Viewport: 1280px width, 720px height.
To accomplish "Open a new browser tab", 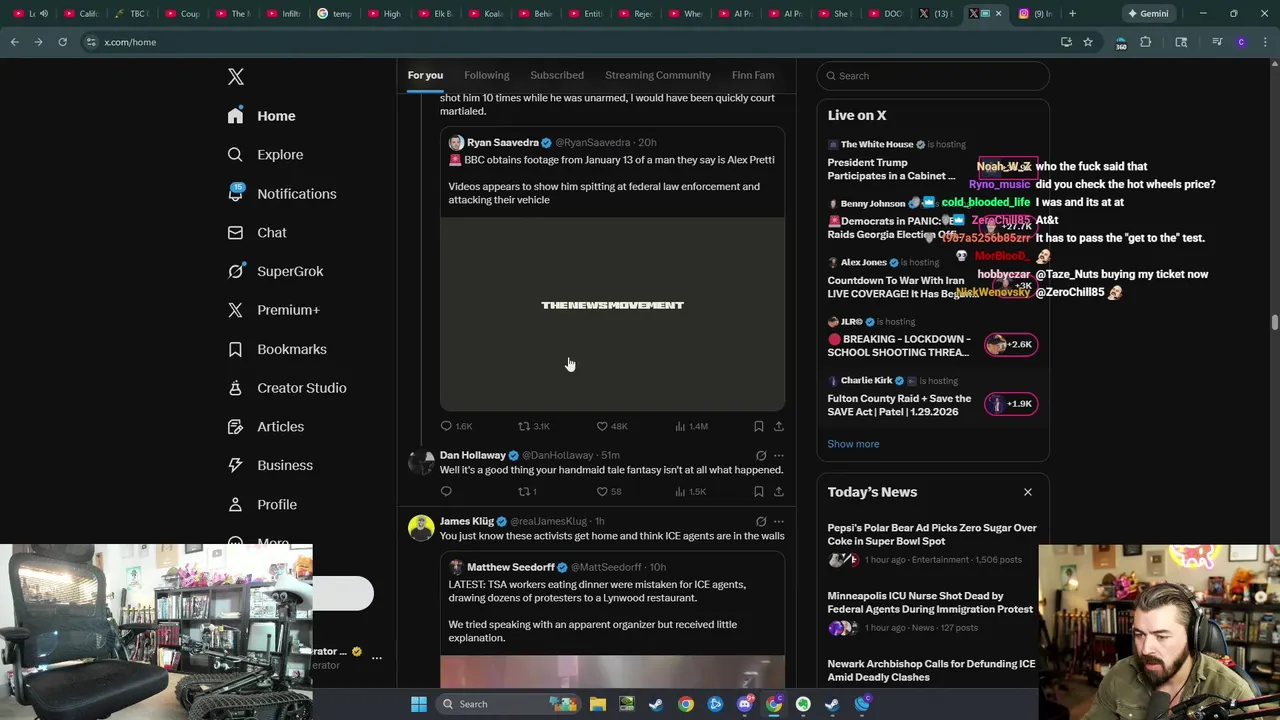I will click(1072, 14).
